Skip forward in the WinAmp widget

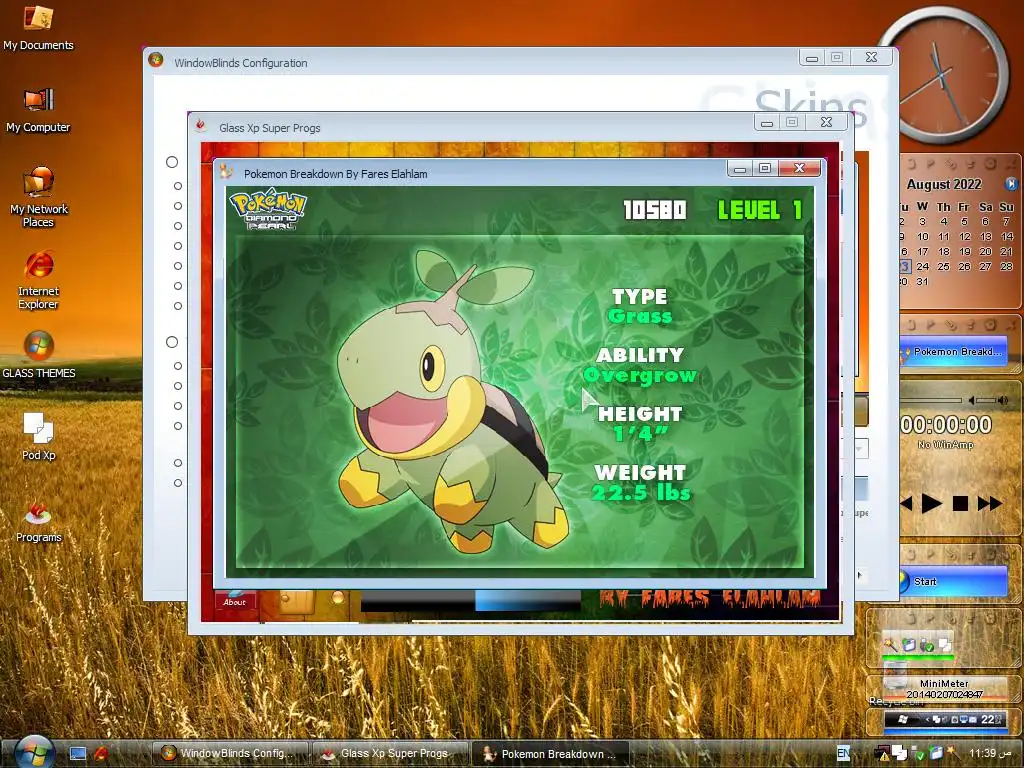(x=989, y=503)
